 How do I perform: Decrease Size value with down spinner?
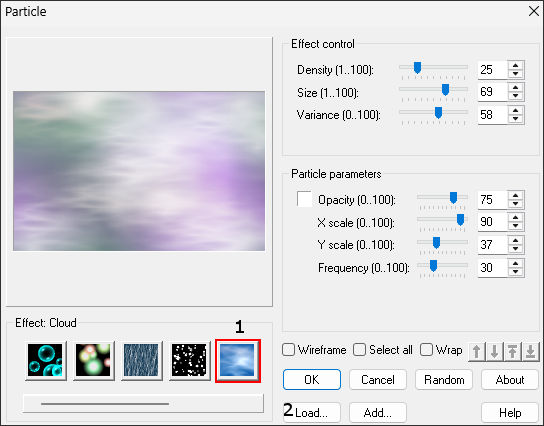click(516, 96)
